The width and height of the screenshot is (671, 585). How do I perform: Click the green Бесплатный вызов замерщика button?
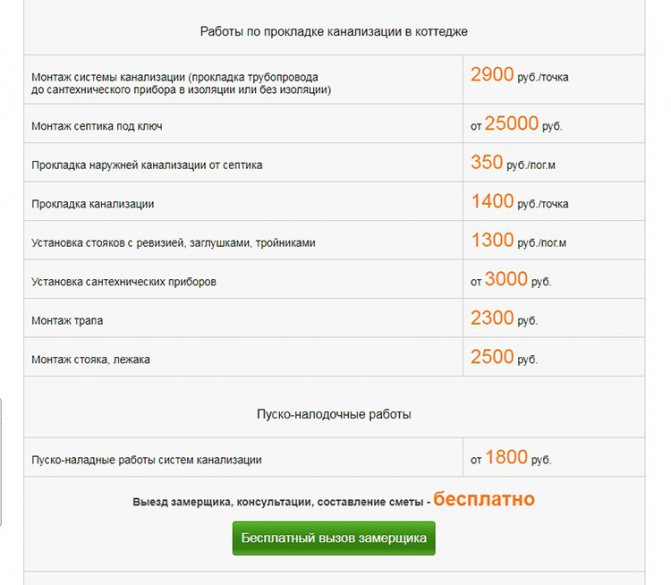pos(334,538)
